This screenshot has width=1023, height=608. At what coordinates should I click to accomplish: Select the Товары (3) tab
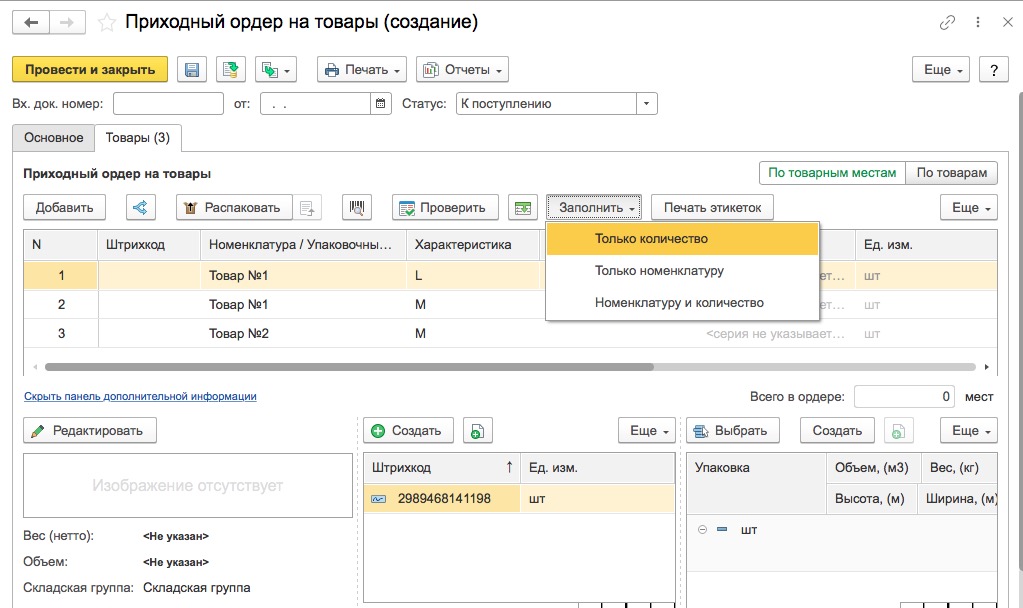138,138
